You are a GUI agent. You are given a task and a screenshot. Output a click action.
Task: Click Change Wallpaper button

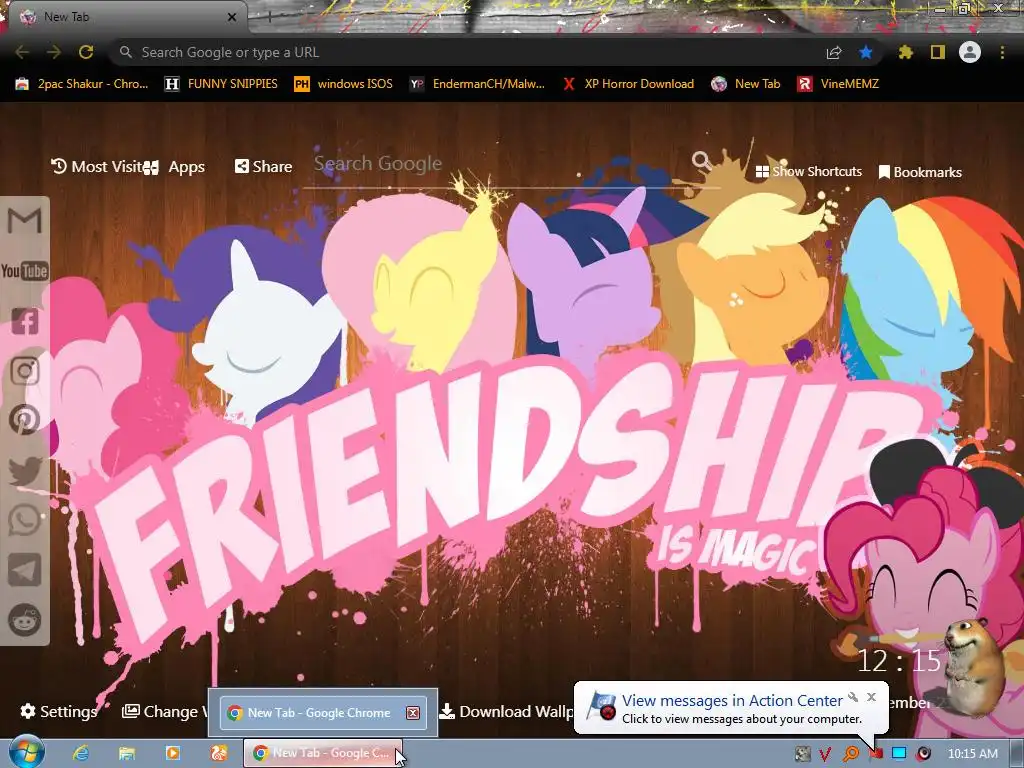(x=165, y=711)
